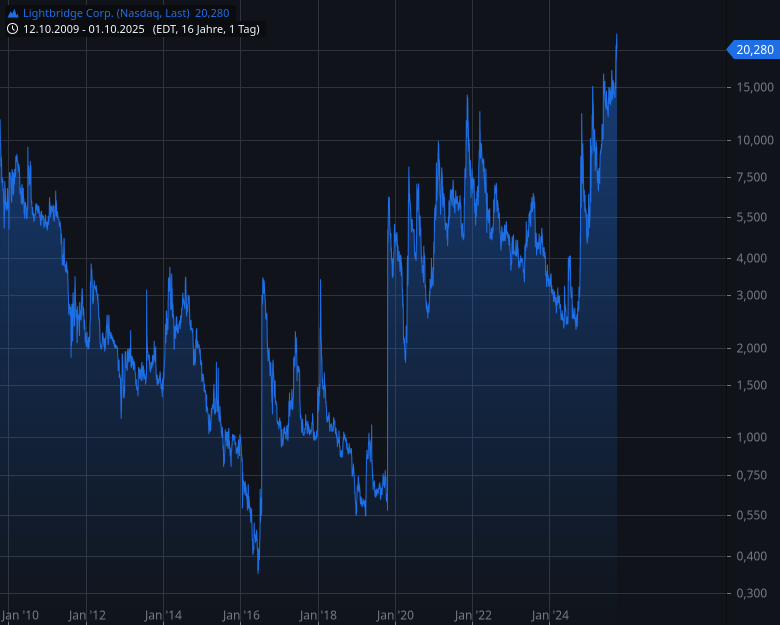Screen dimensions: 780x625
Task: Click the Jan '10 label on time axis
Action: pyautogui.click(x=20, y=615)
